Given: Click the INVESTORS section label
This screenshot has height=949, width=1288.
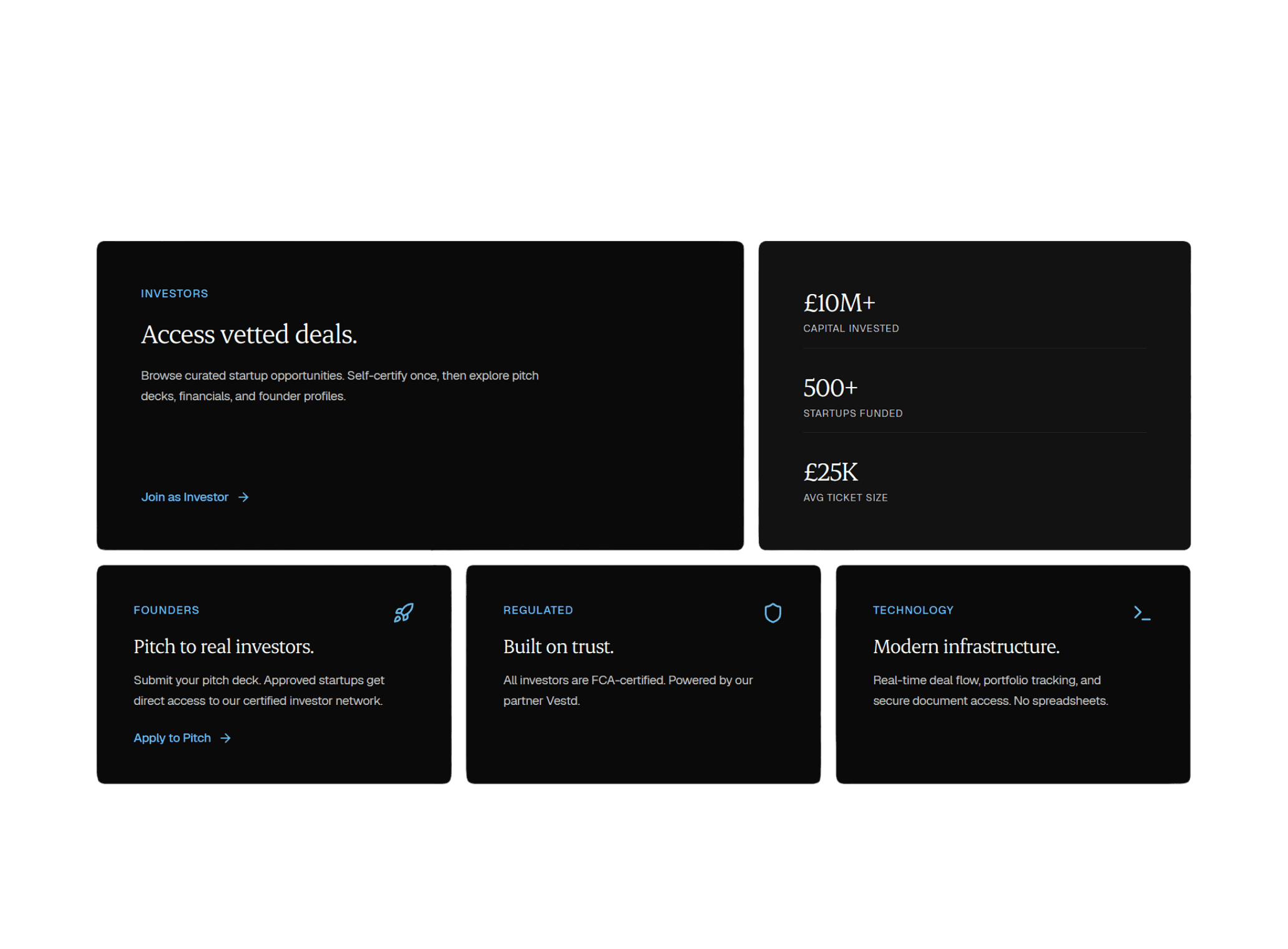Looking at the screenshot, I should point(174,293).
